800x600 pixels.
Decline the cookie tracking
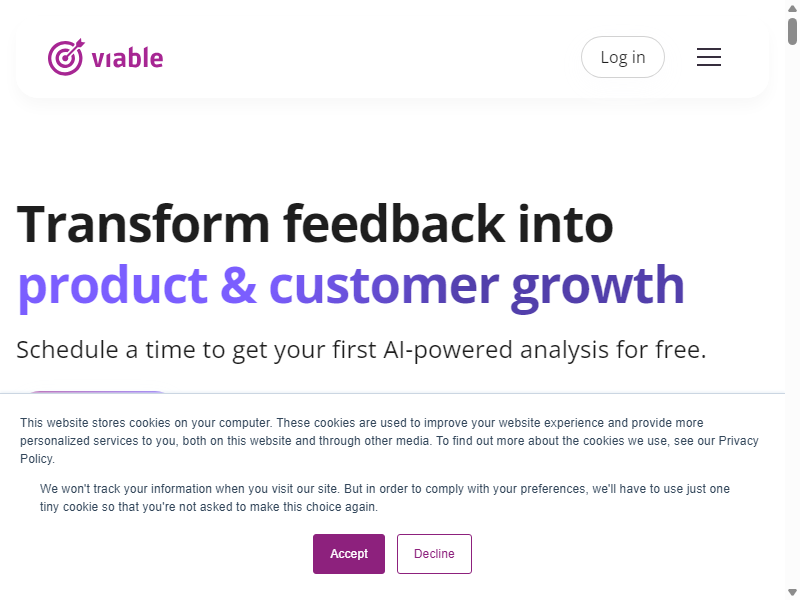(434, 554)
